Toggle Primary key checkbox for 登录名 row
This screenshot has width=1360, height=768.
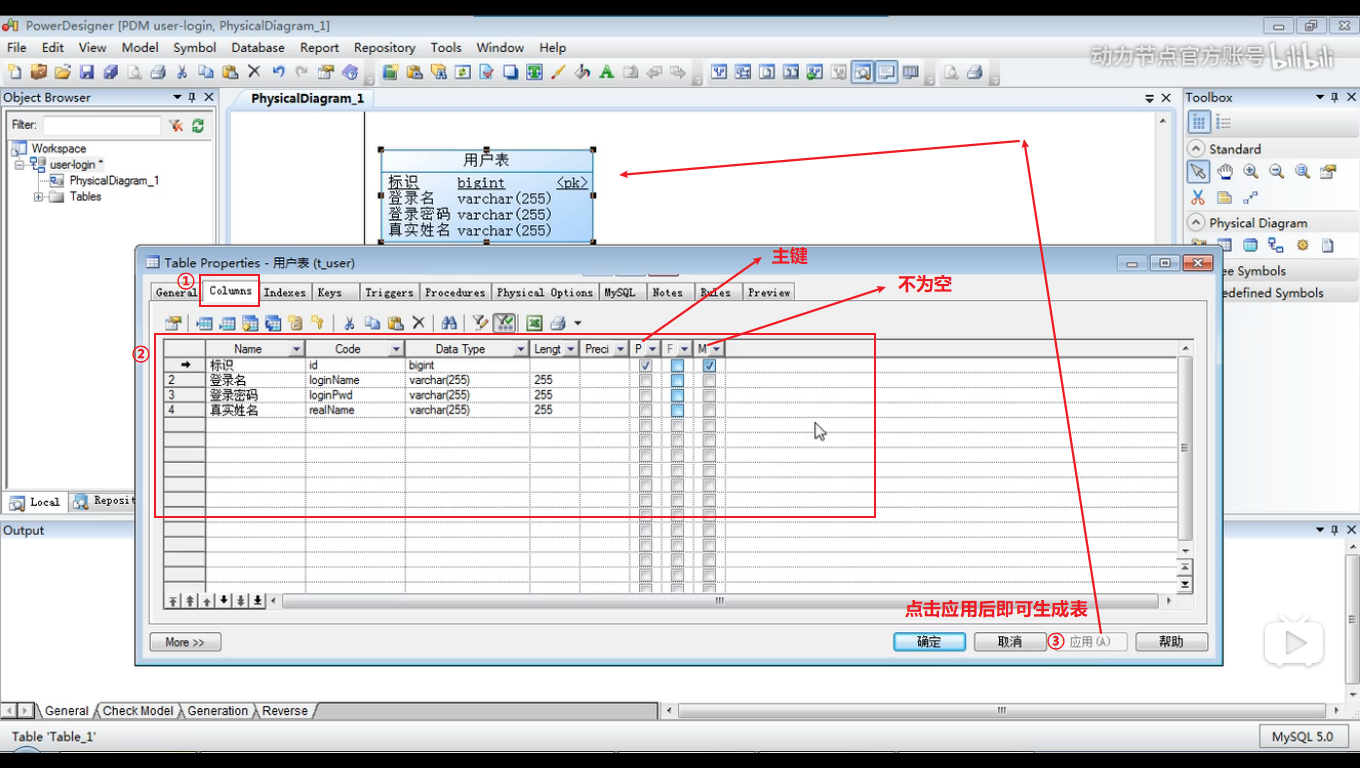click(645, 380)
